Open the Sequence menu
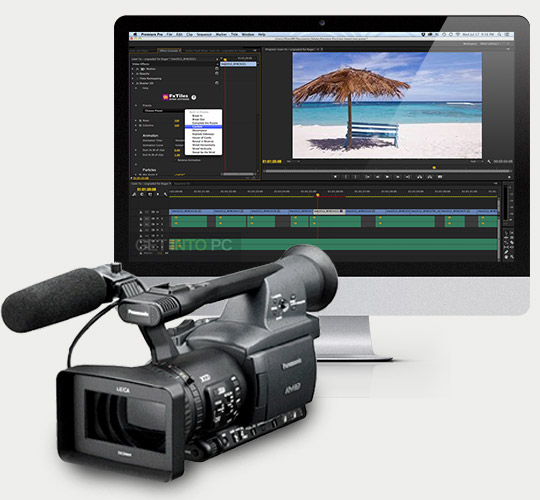The image size is (540, 500). (x=204, y=34)
